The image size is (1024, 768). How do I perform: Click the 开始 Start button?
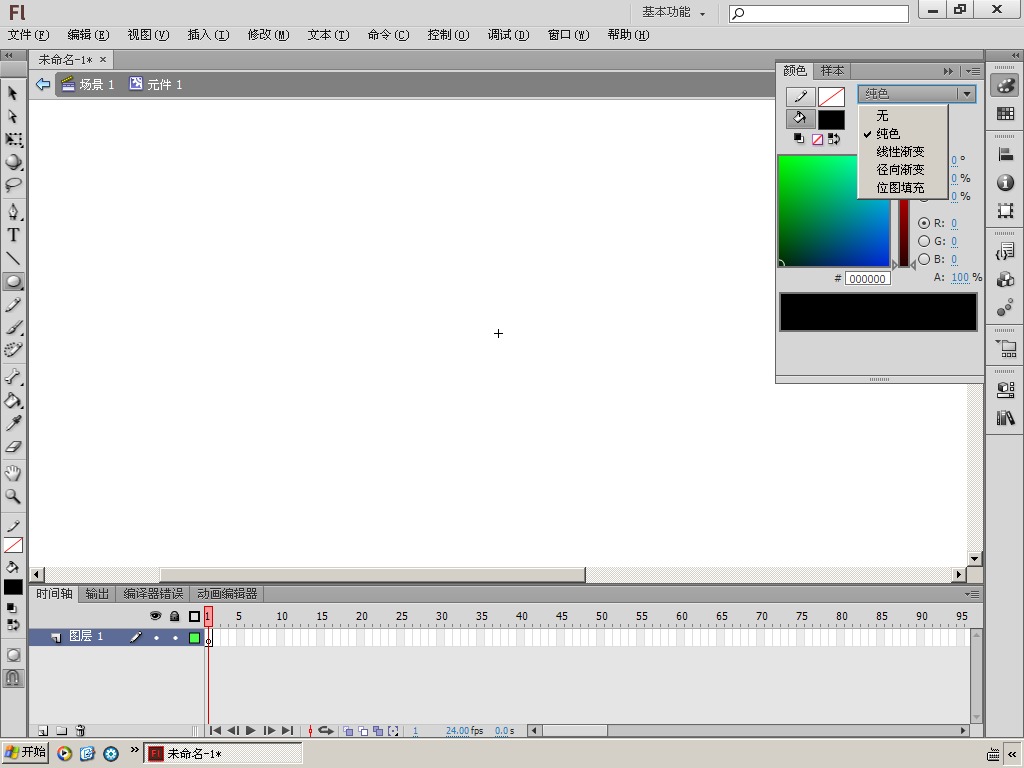pyautogui.click(x=26, y=753)
